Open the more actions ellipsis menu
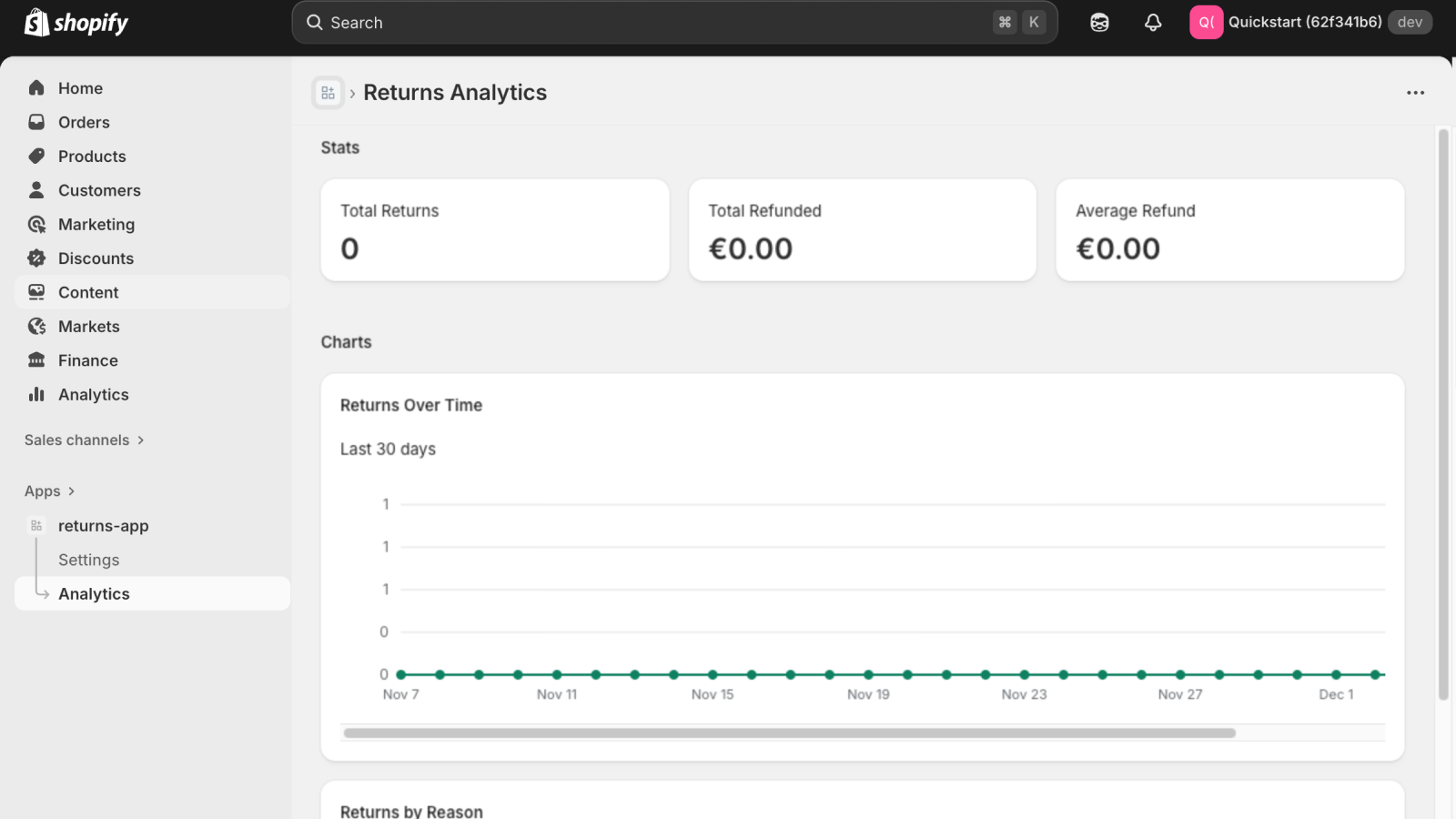 1415,92
